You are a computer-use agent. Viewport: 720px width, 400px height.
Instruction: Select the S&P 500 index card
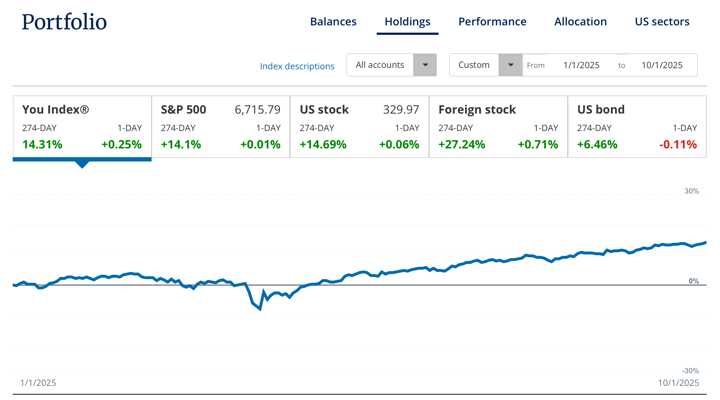tap(220, 127)
